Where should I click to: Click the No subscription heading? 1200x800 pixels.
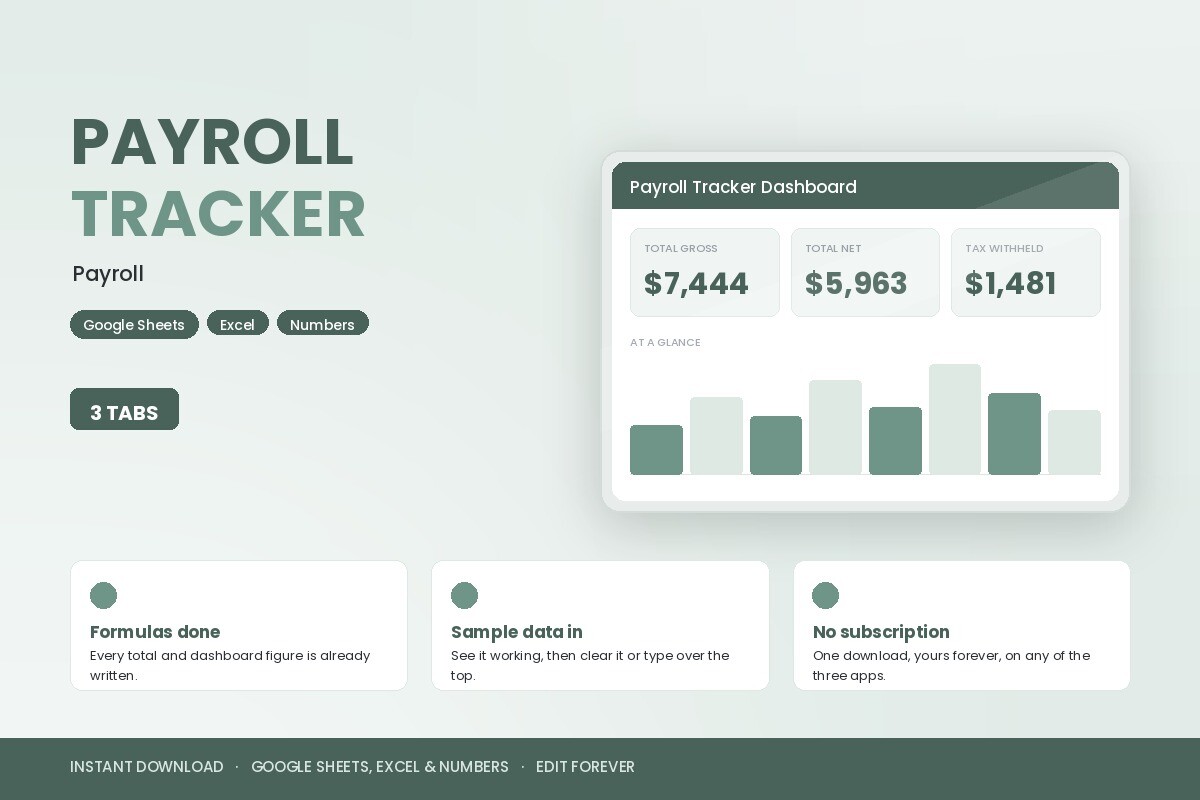pyautogui.click(x=881, y=632)
